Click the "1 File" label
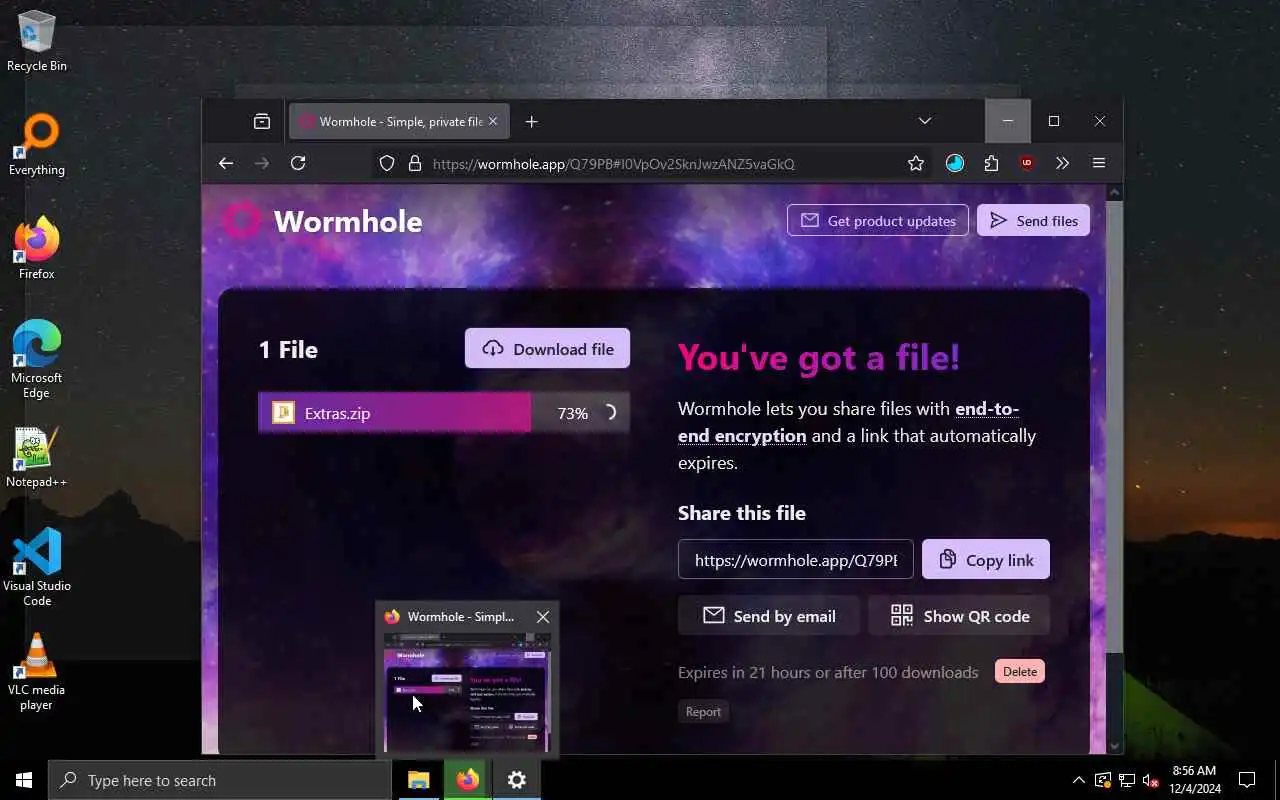This screenshot has width=1280, height=800. point(288,349)
